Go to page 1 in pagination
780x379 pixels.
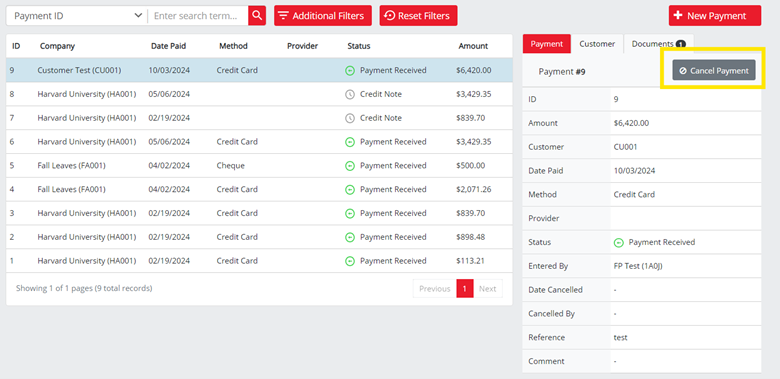pyautogui.click(x=465, y=288)
